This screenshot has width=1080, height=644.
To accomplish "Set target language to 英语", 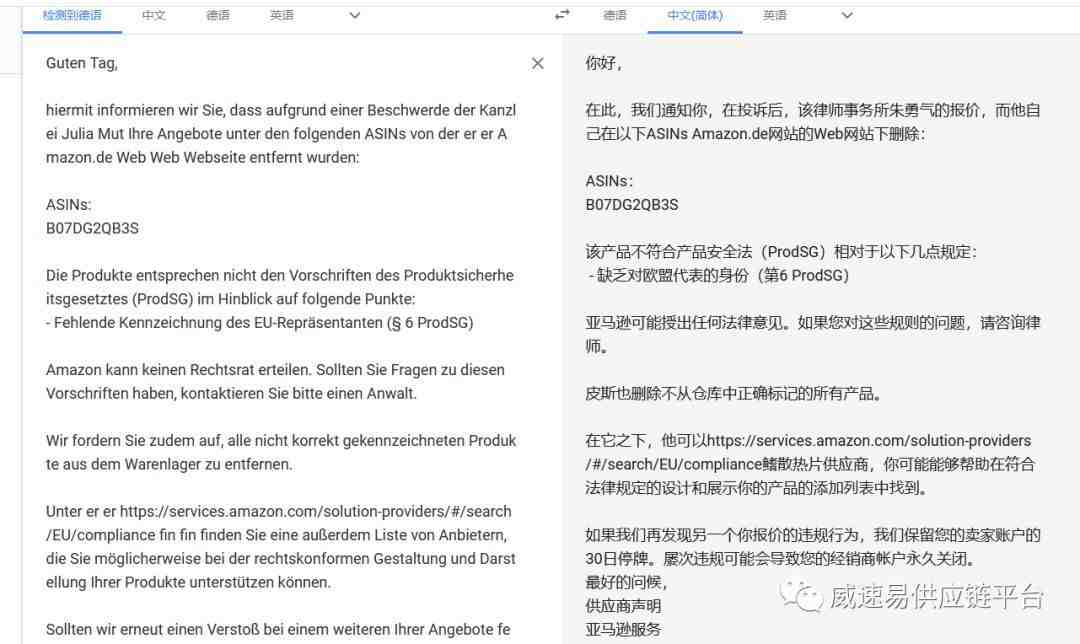I will (775, 15).
